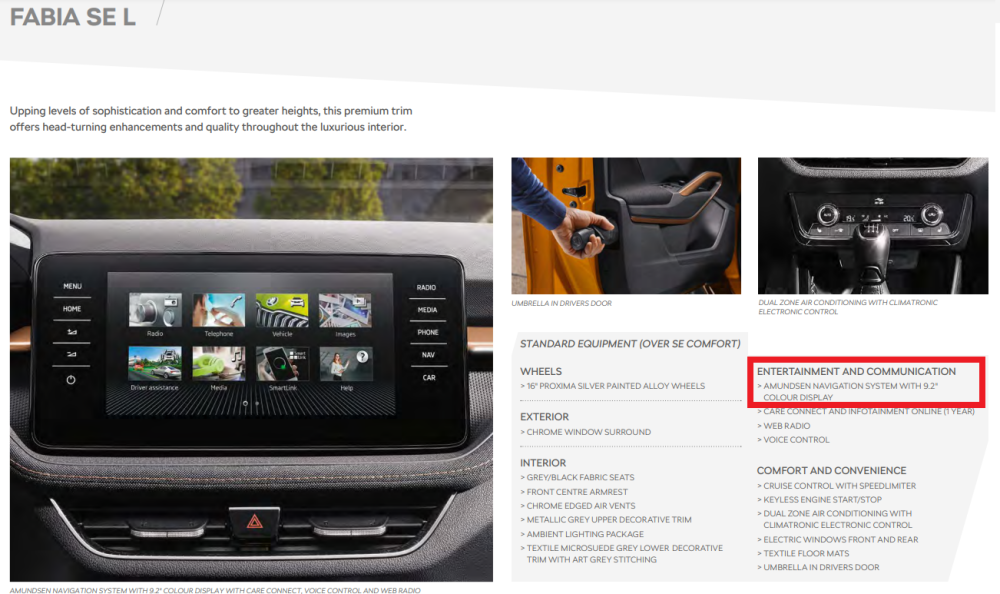Click the dual zone air conditioning photo
Screen dimensions: 1000x594
(x=873, y=226)
